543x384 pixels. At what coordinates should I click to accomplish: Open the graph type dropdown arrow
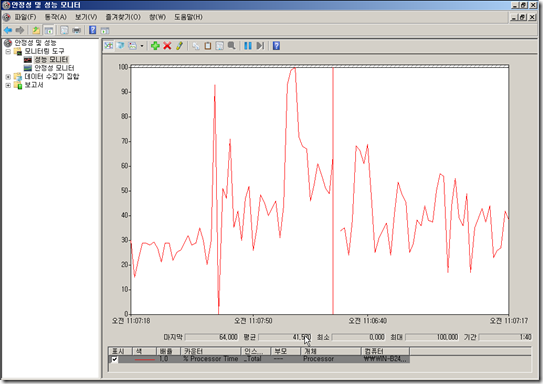click(x=142, y=46)
